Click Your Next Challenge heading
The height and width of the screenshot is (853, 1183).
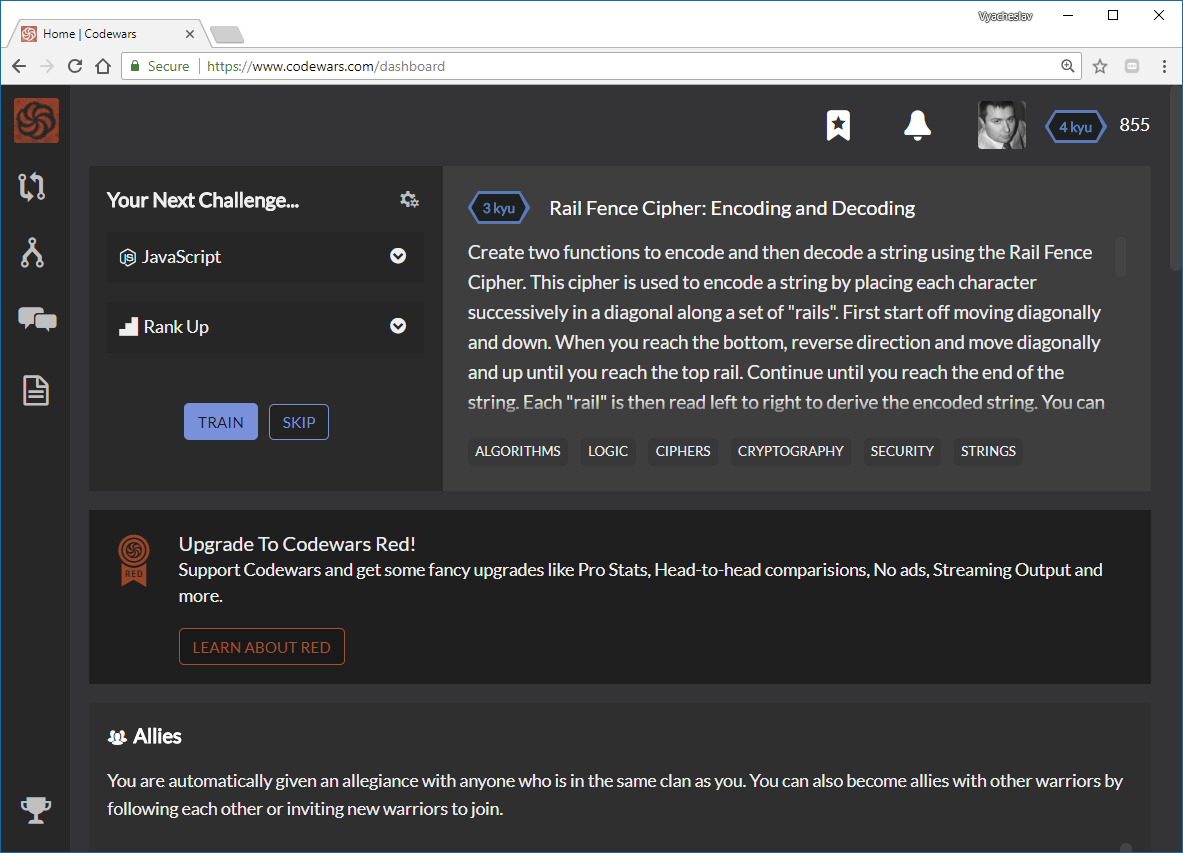coord(203,200)
